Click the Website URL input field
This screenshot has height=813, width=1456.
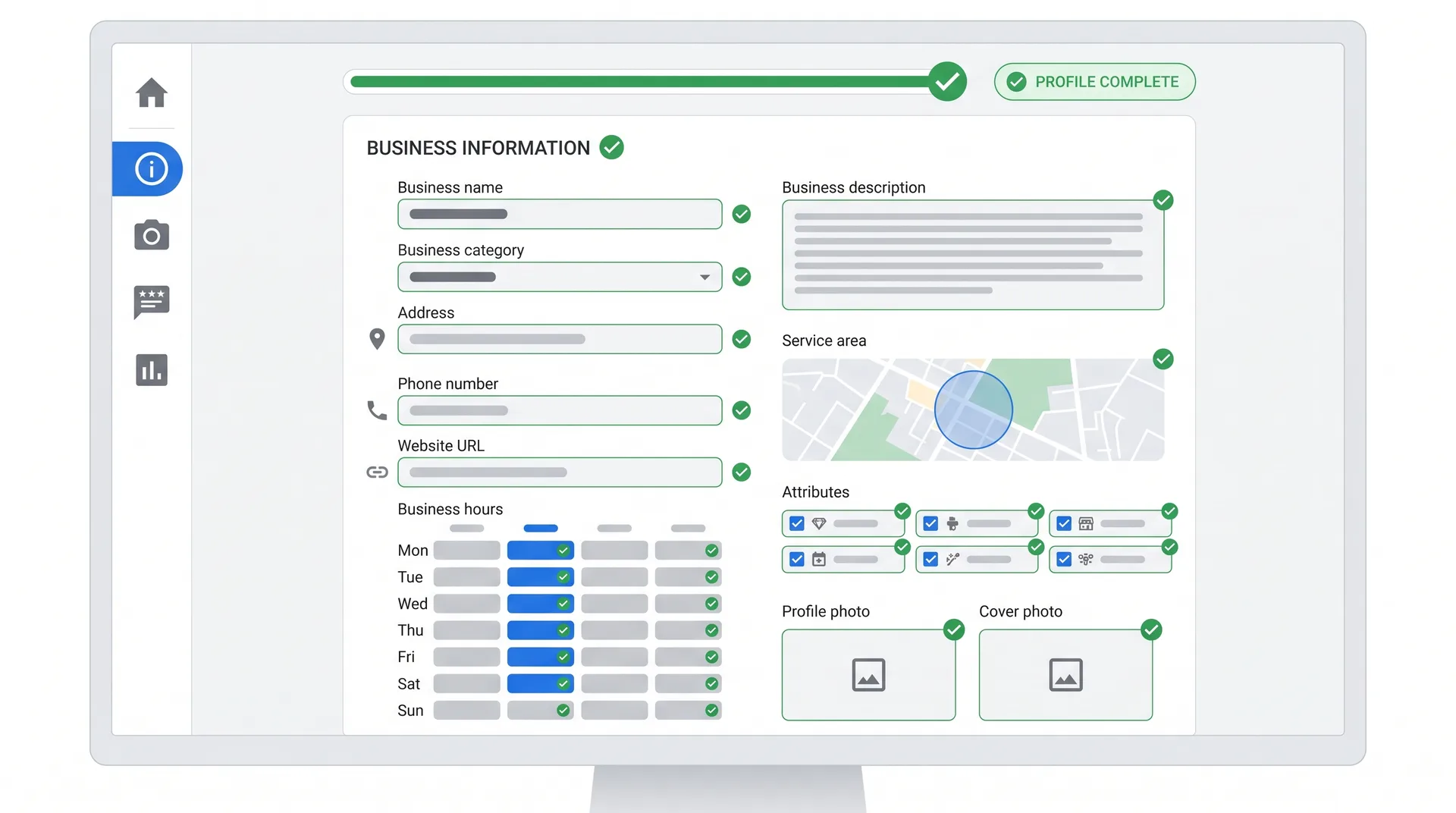pos(560,472)
